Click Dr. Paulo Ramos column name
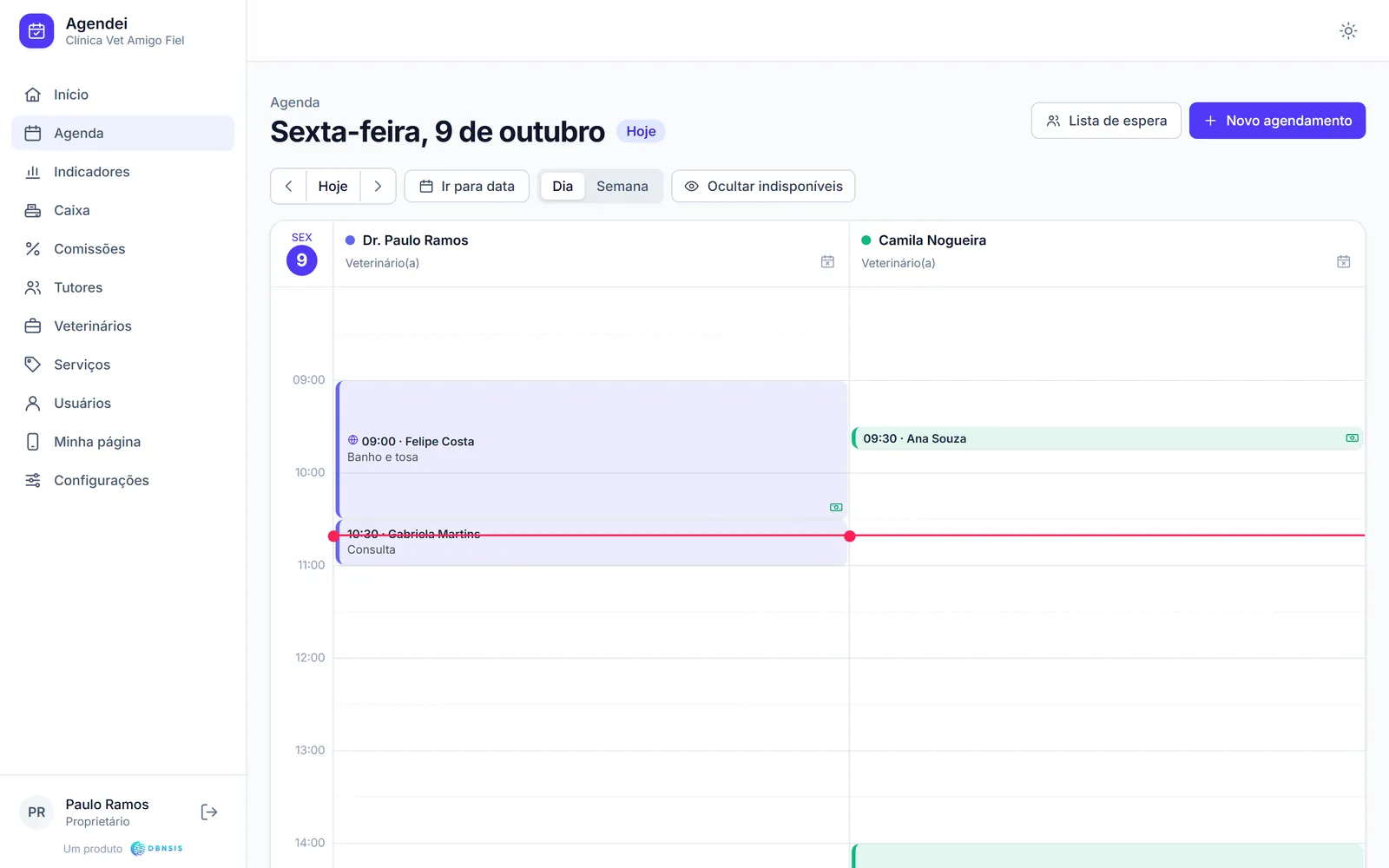The width and height of the screenshot is (1389, 868). coord(415,240)
